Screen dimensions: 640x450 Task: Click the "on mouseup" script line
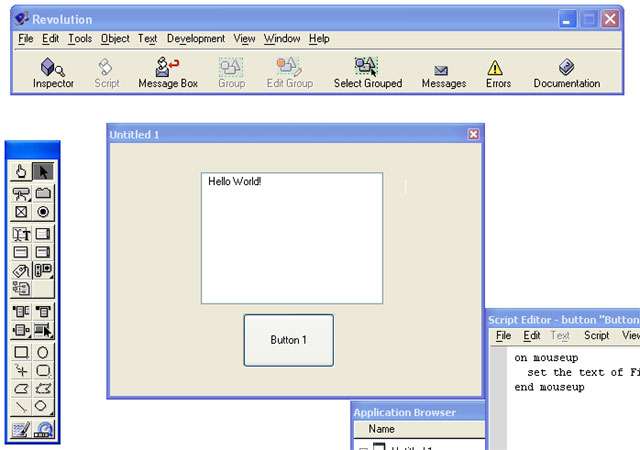coord(546,358)
